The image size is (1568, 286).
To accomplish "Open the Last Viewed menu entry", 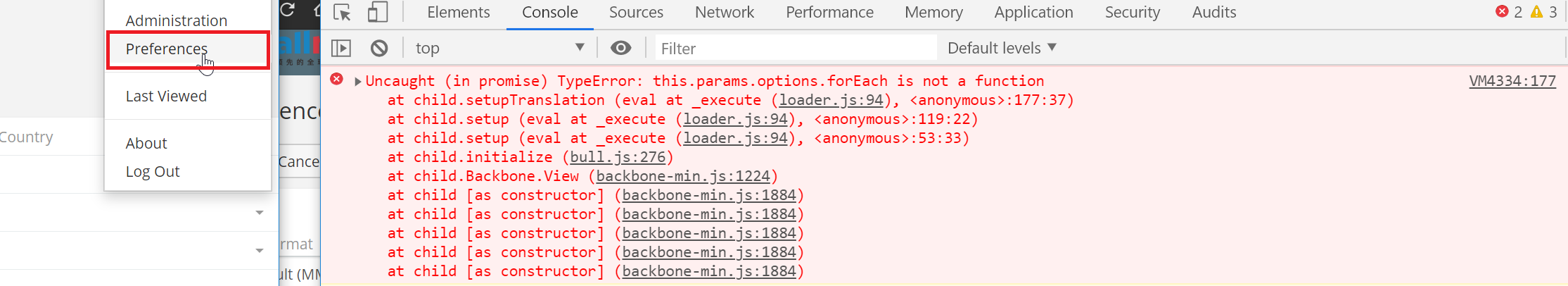I will (x=166, y=97).
